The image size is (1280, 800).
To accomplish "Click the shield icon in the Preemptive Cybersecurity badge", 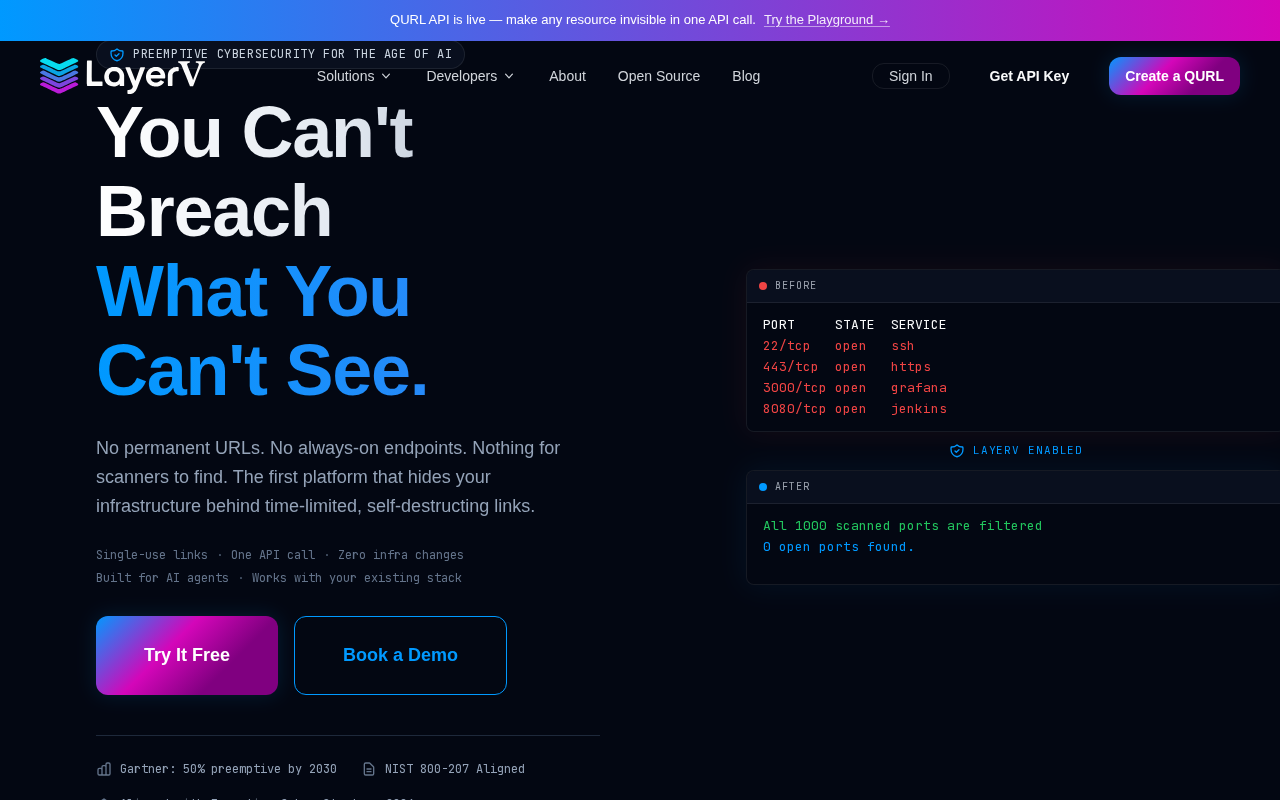I will pos(117,55).
